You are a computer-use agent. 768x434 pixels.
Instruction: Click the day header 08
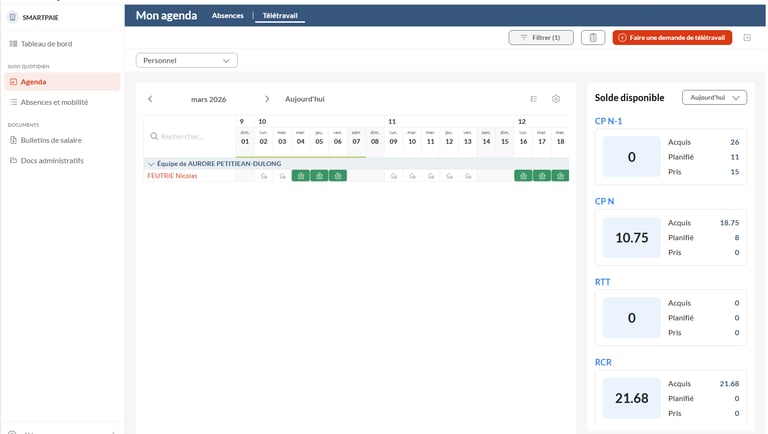pos(375,141)
